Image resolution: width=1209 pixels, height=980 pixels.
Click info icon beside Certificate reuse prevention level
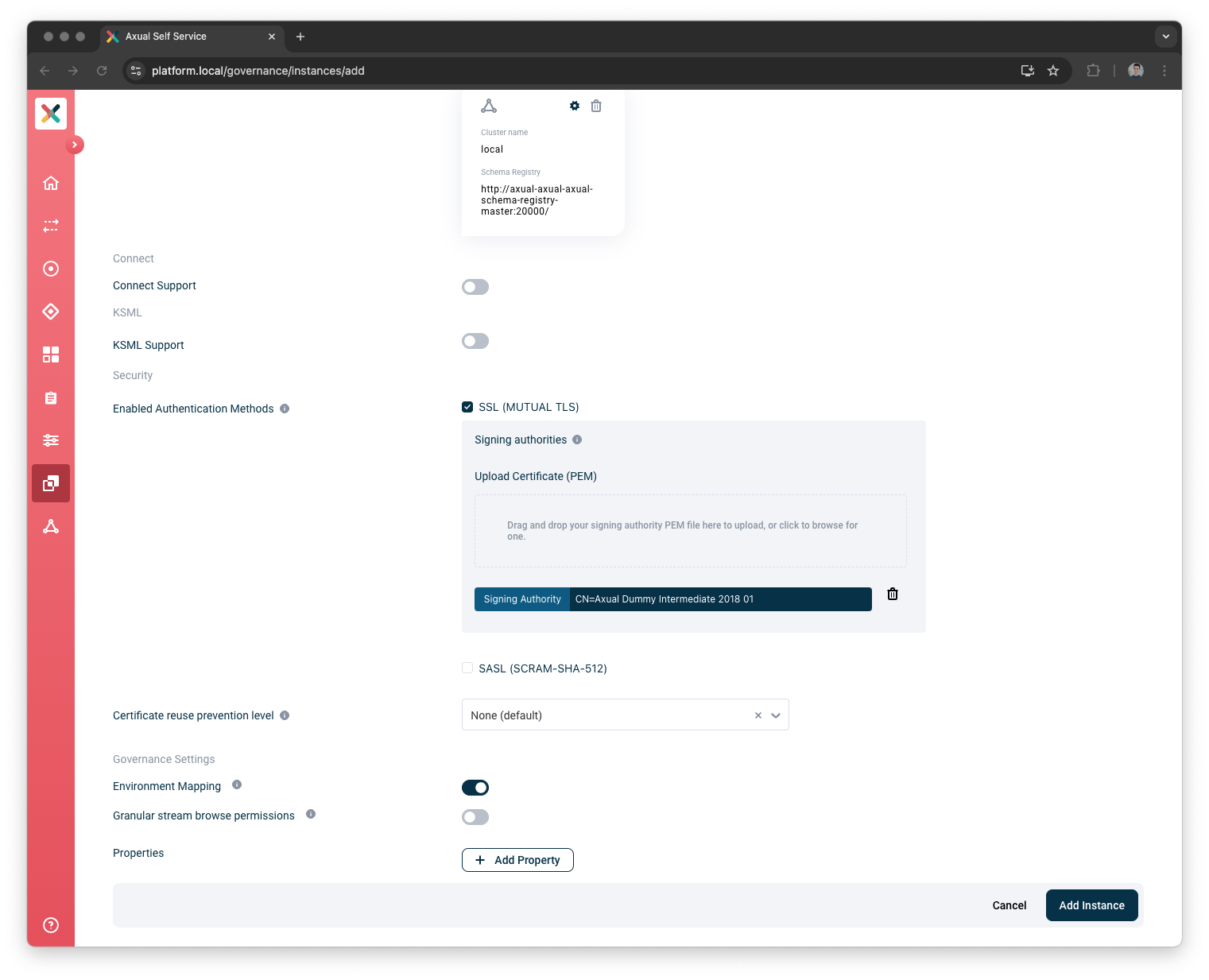[x=285, y=715]
